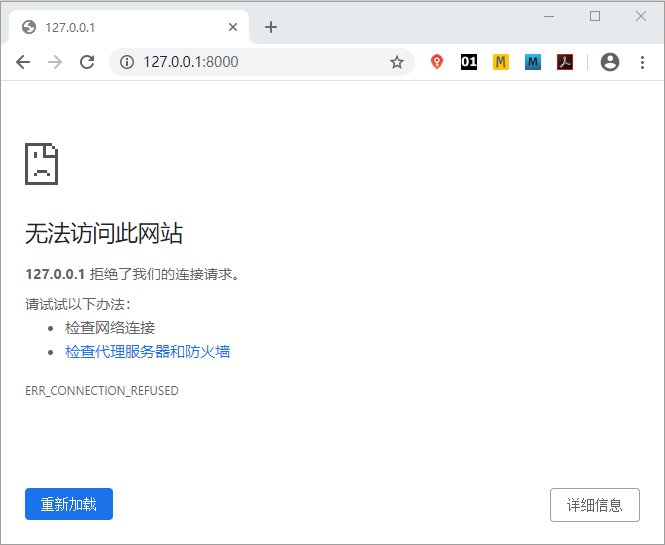Open the user profile avatar menu

tap(610, 62)
